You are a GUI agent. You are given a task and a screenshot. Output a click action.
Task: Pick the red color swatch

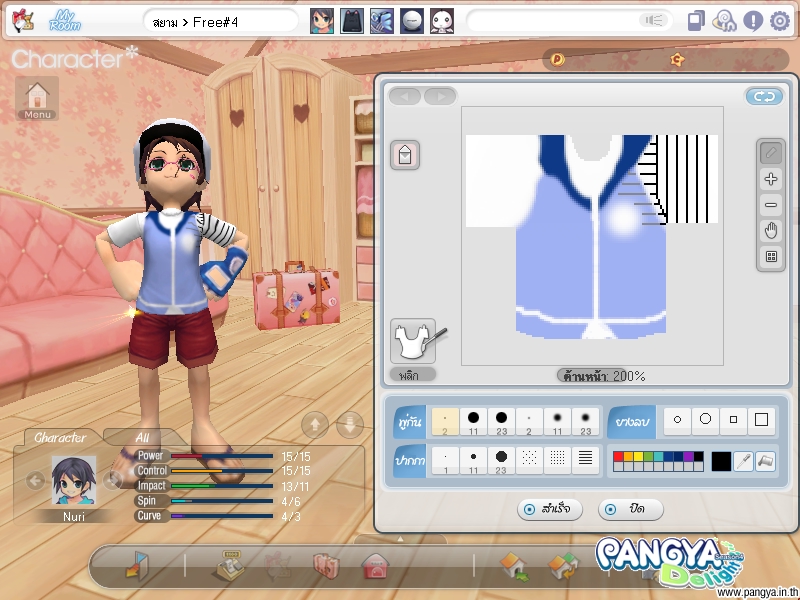point(618,457)
